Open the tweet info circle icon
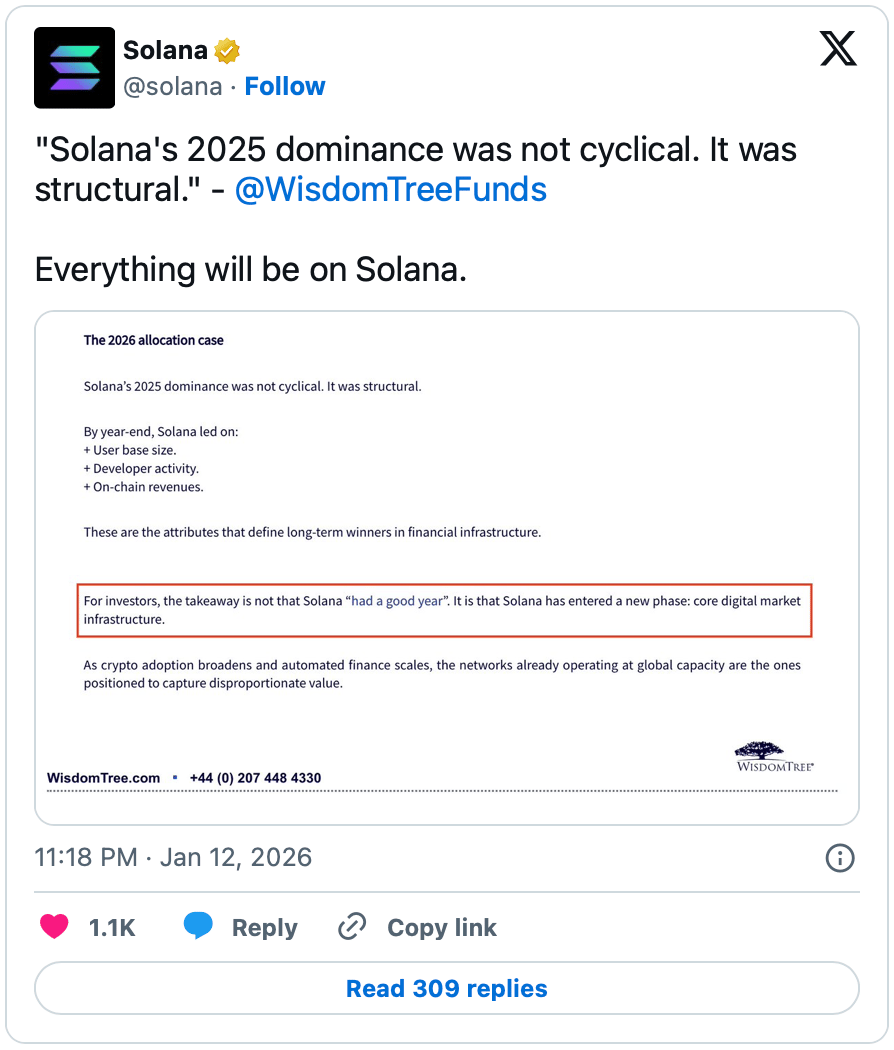The image size is (894, 1050). [839, 857]
